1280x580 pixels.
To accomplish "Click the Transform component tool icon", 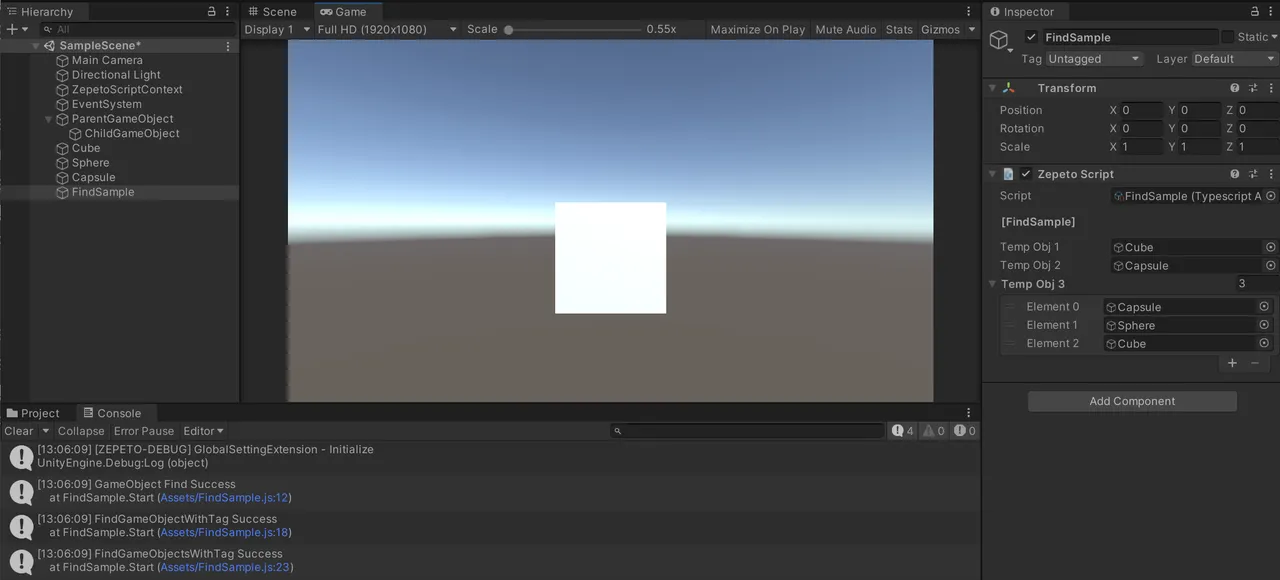I will pyautogui.click(x=1253, y=88).
